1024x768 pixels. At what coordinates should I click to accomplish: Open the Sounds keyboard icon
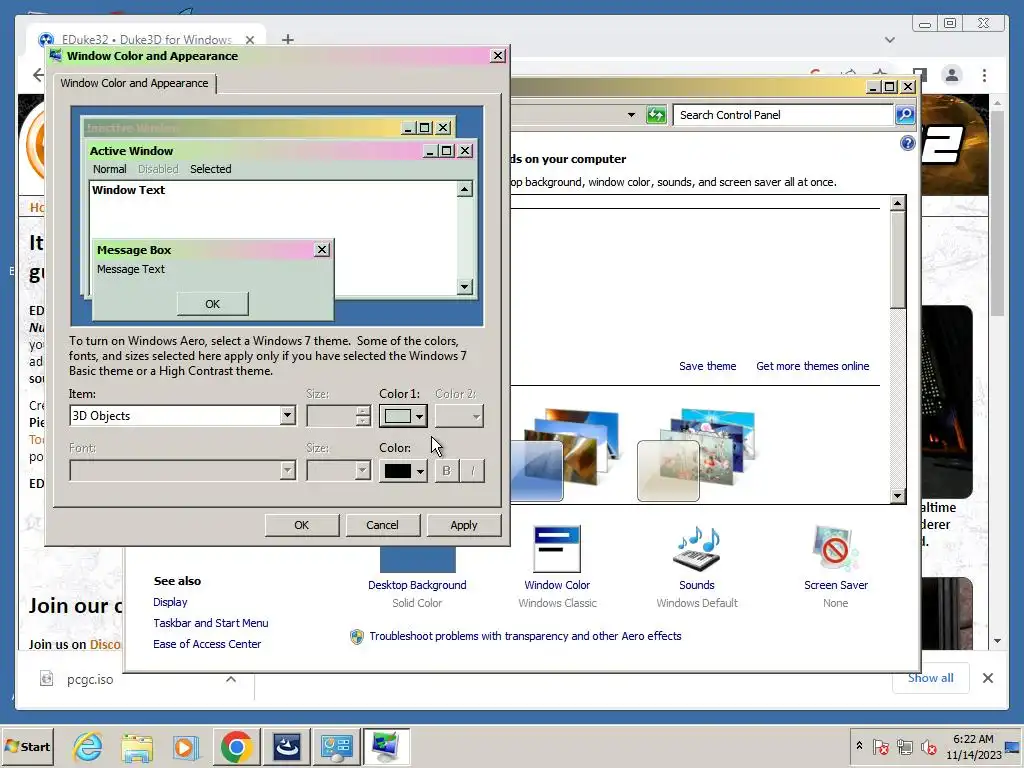coord(697,549)
